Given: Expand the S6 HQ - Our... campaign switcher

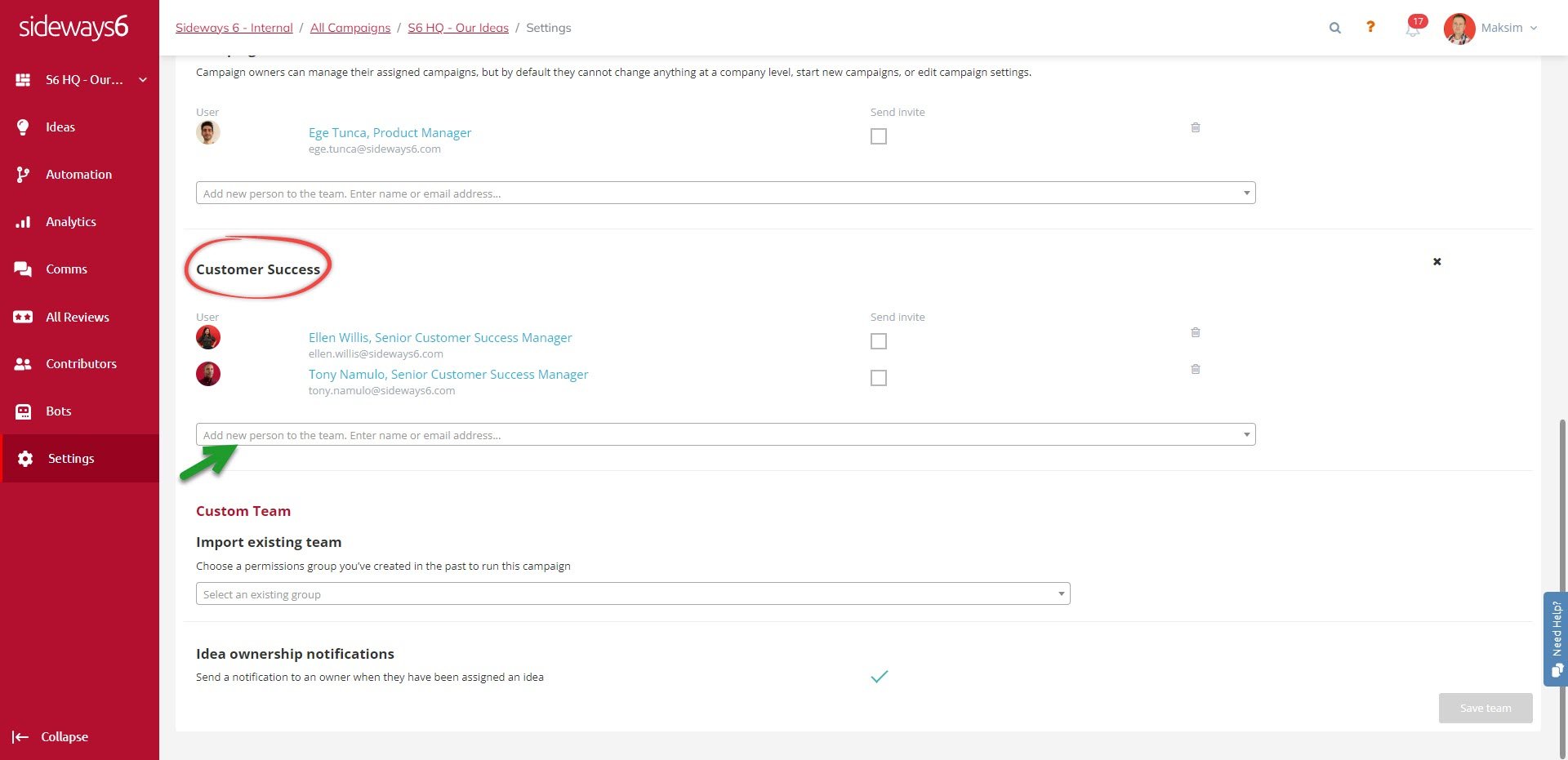Looking at the screenshot, I should 143,80.
